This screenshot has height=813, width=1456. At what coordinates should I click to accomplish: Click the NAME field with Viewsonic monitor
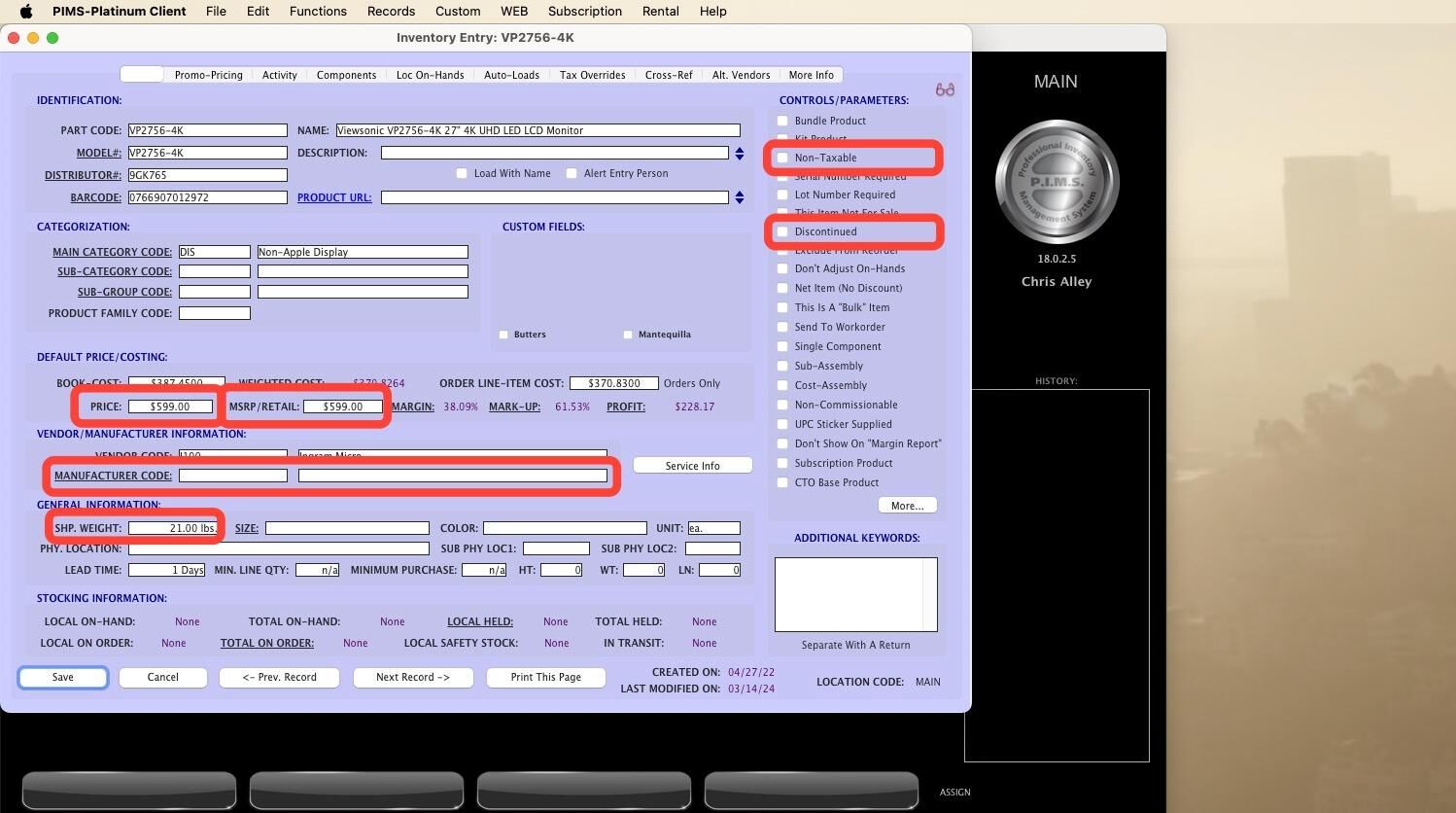pyautogui.click(x=538, y=130)
